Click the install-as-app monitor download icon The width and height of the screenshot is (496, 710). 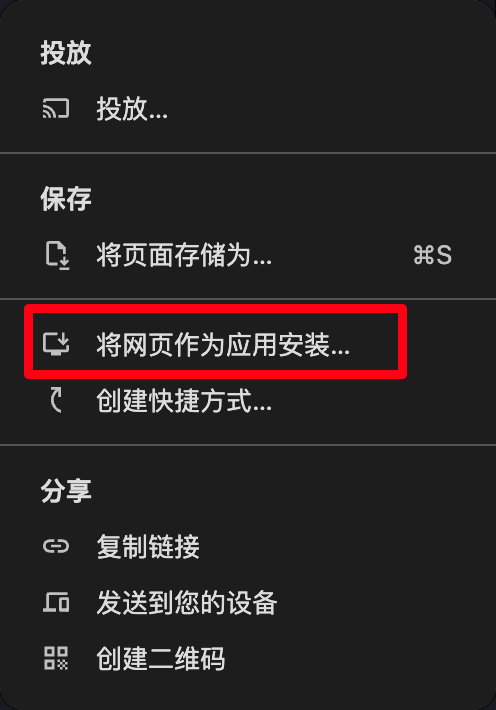56,343
